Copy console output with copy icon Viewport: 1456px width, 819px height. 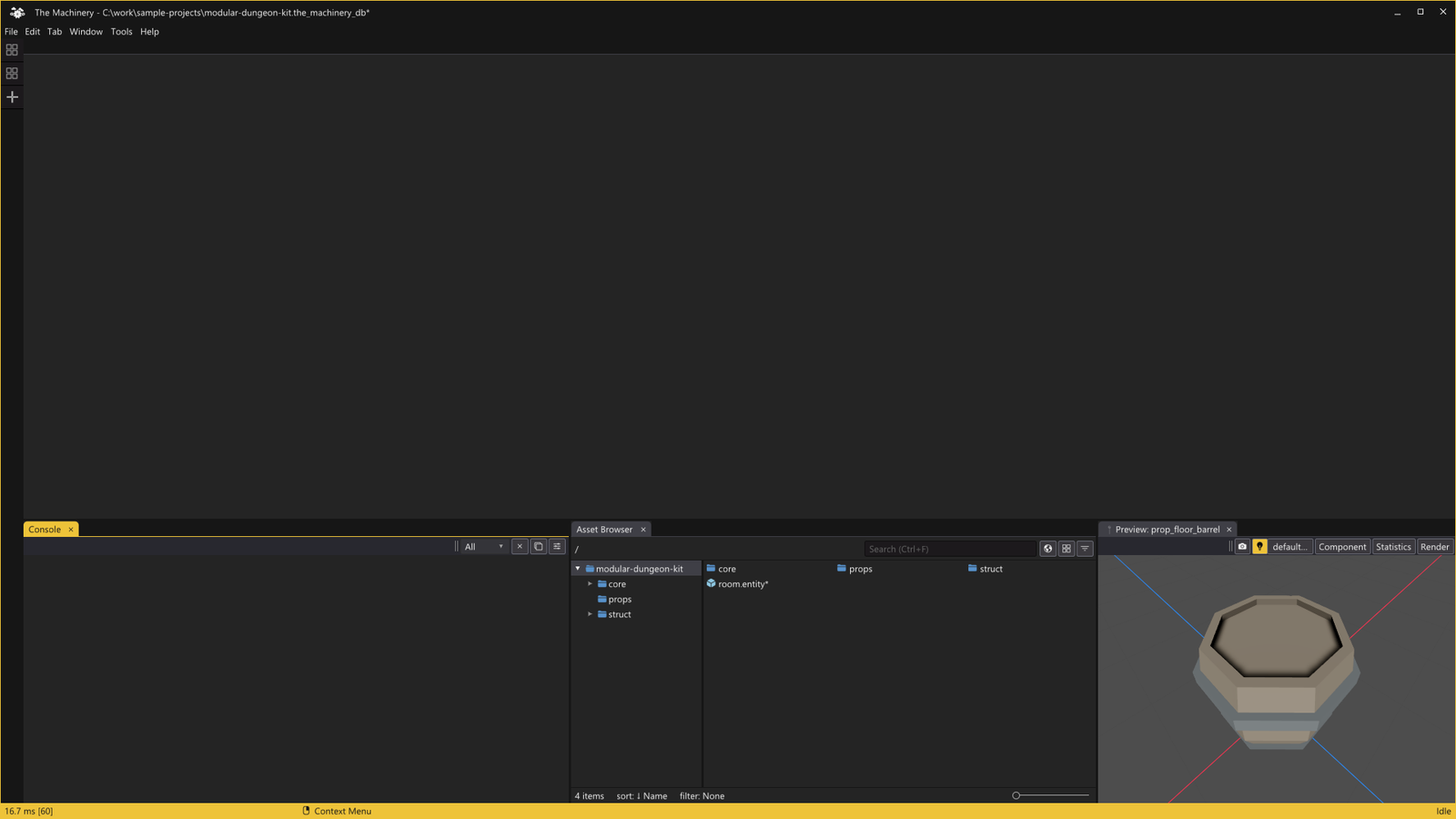coord(538,546)
